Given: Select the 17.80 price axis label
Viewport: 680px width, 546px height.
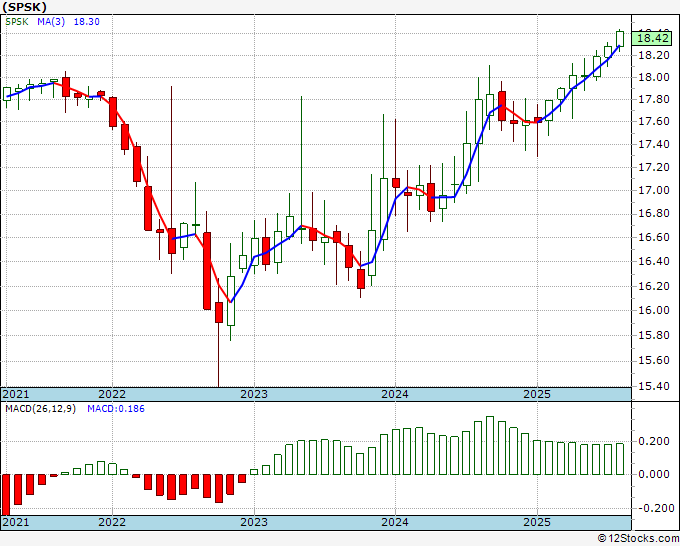Looking at the screenshot, I should point(654,99).
